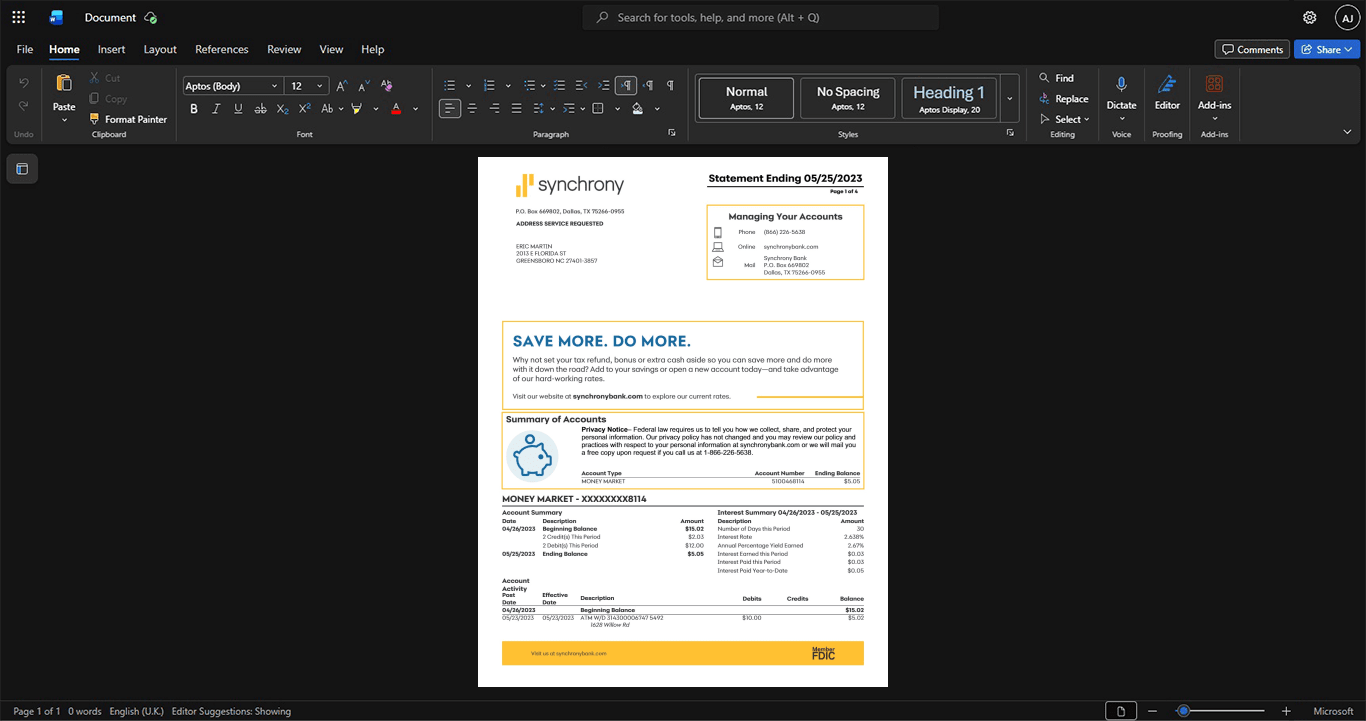Apply the Heading 1 style
The image size is (1366, 721).
[949, 99]
